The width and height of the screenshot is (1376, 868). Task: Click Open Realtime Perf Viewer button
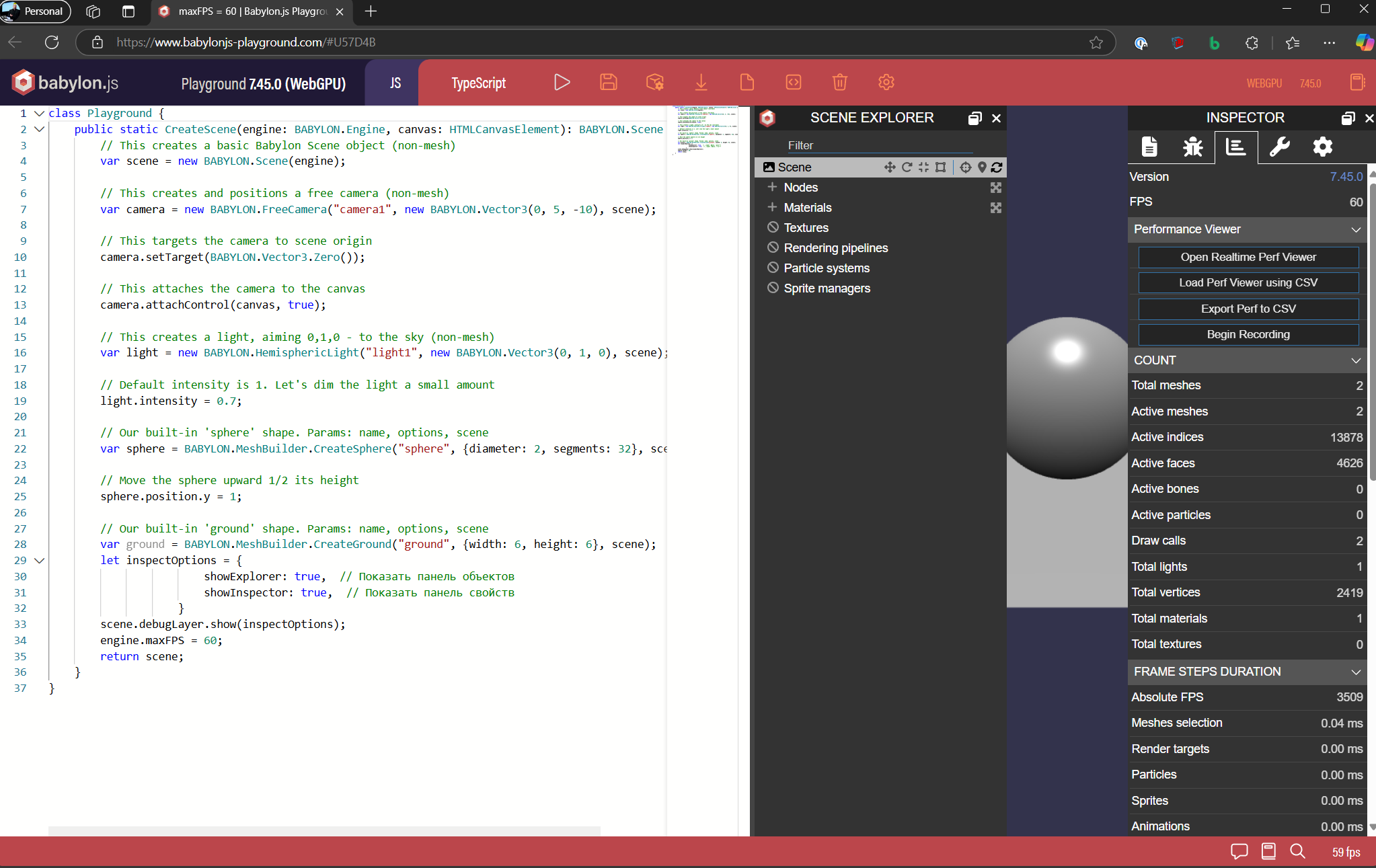coord(1248,258)
